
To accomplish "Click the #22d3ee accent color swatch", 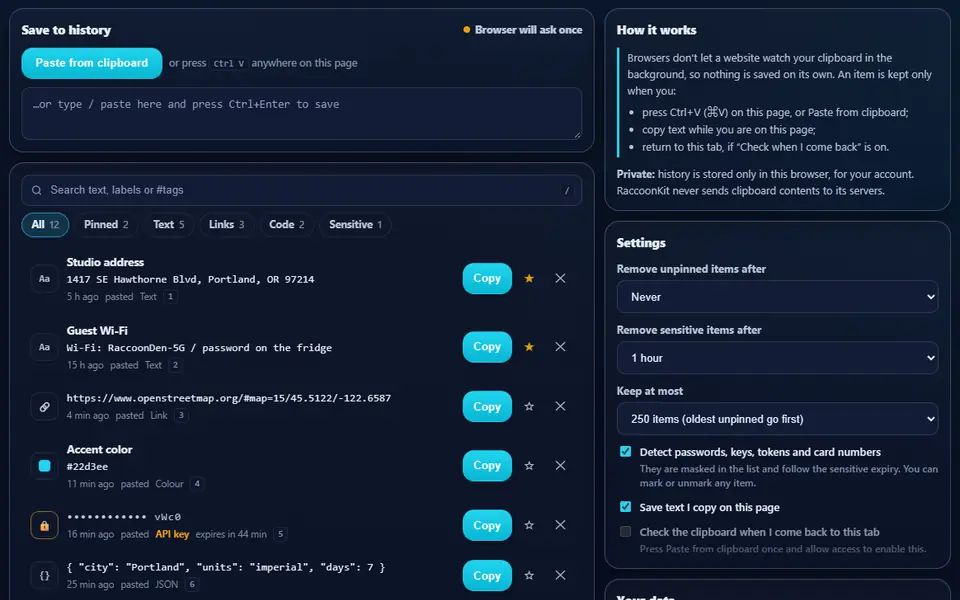I will pos(45,466).
